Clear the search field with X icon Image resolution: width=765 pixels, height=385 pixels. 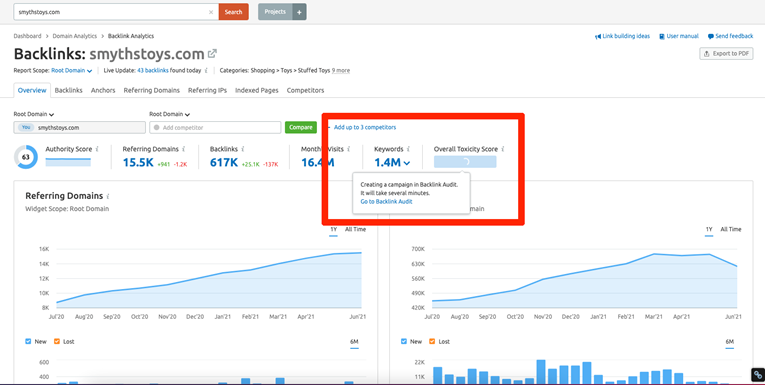[211, 12]
